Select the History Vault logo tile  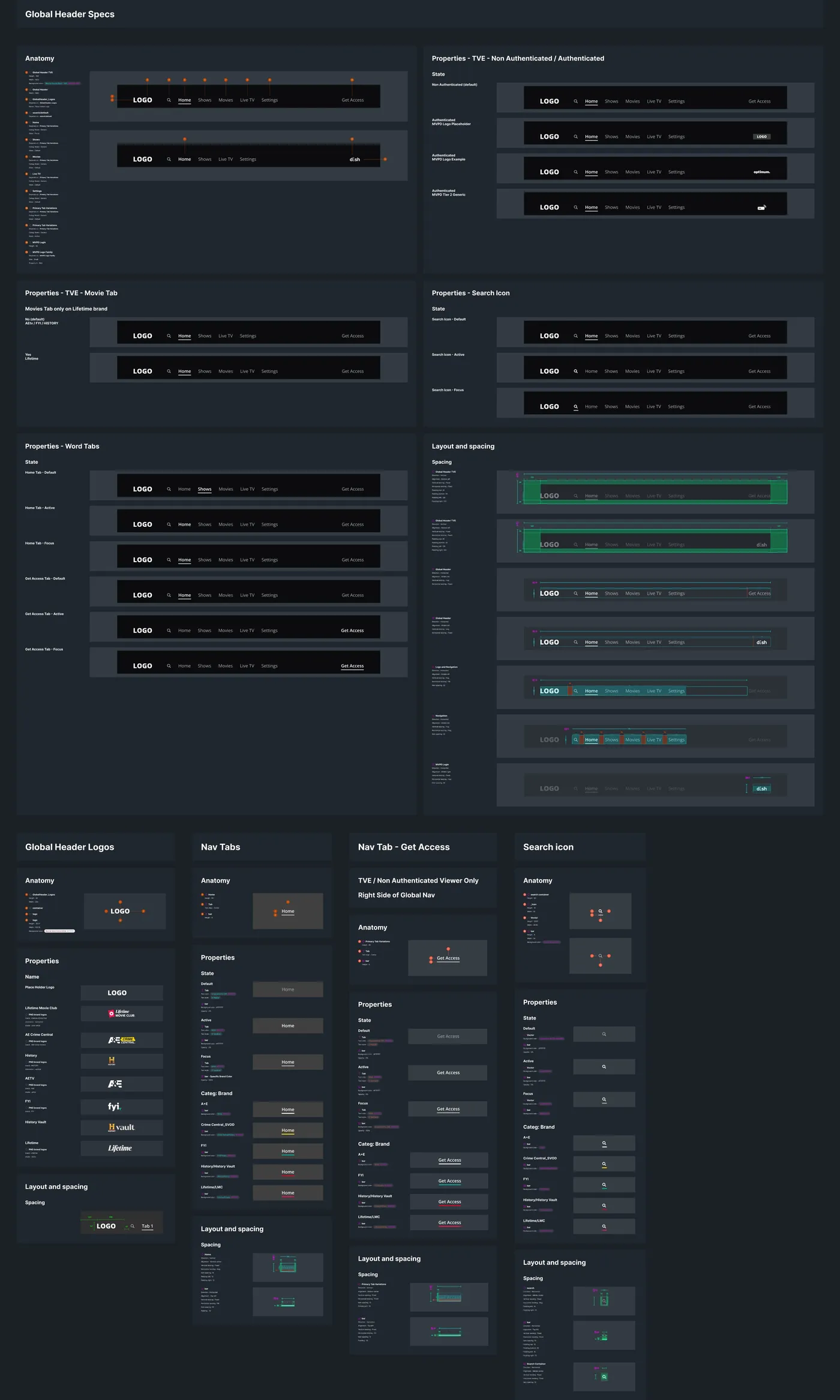pyautogui.click(x=122, y=1127)
